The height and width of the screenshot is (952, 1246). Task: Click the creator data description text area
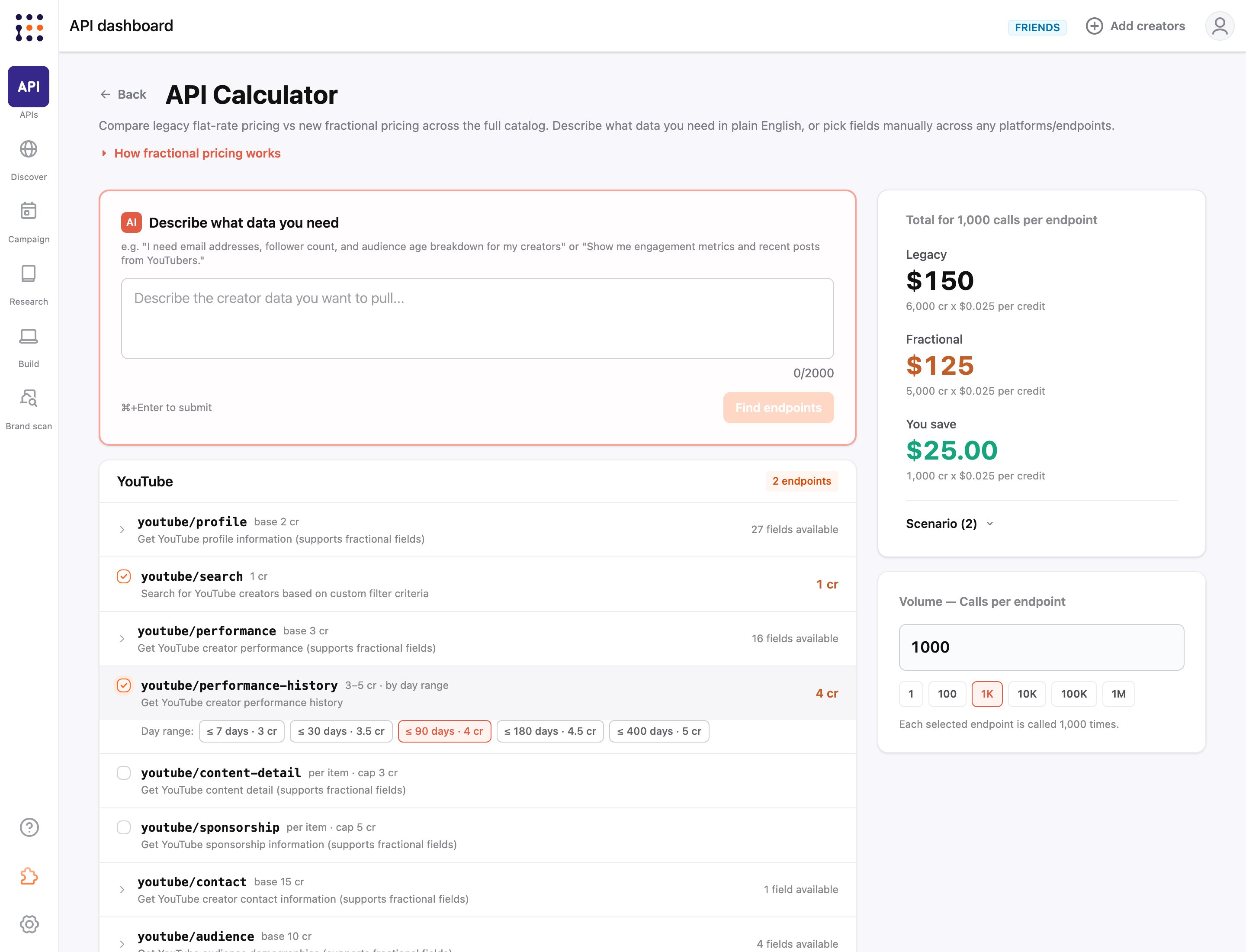point(477,318)
